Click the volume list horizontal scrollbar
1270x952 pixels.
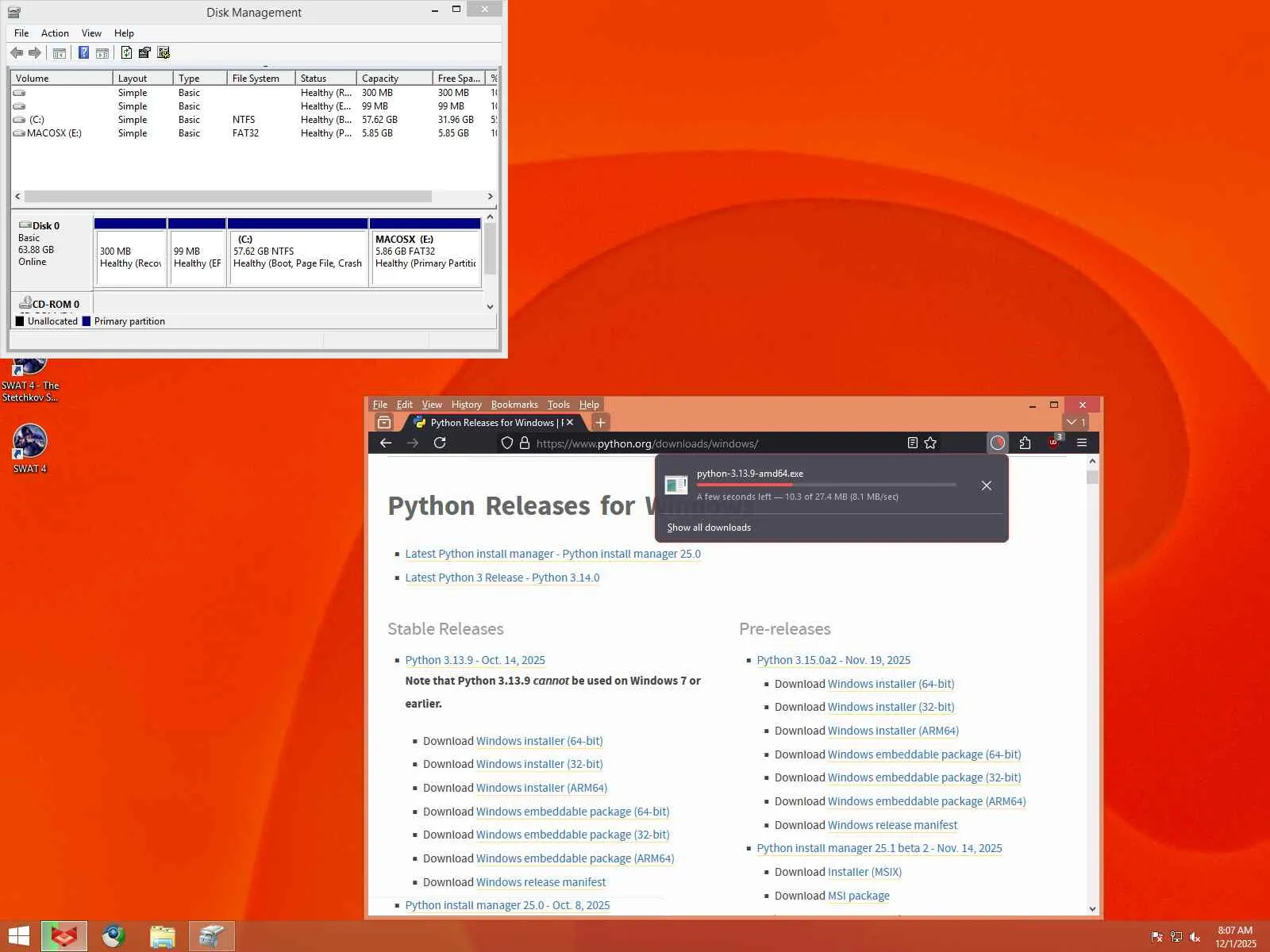click(x=228, y=196)
